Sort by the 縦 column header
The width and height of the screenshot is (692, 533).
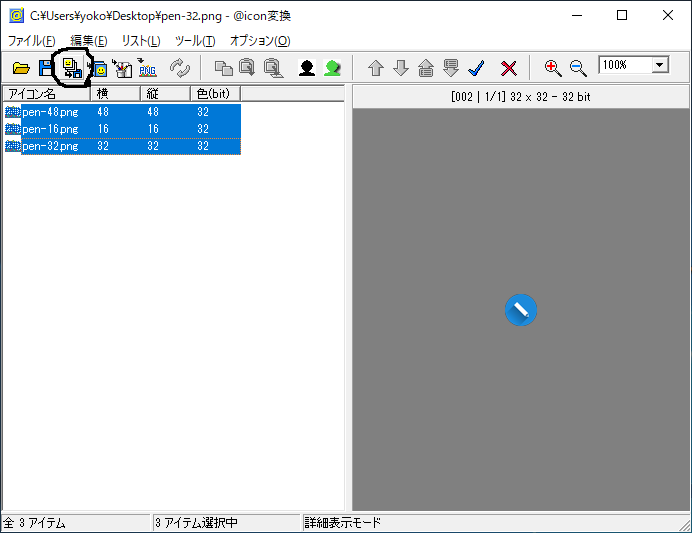165,94
